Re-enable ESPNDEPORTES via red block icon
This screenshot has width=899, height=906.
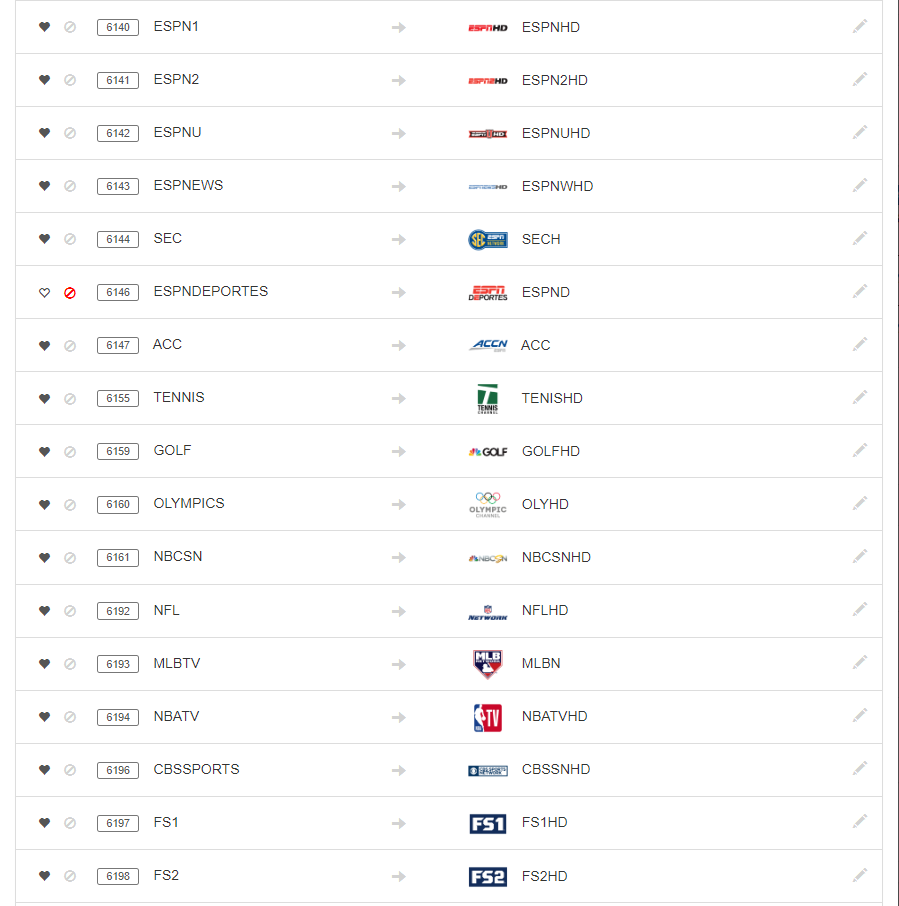70,293
